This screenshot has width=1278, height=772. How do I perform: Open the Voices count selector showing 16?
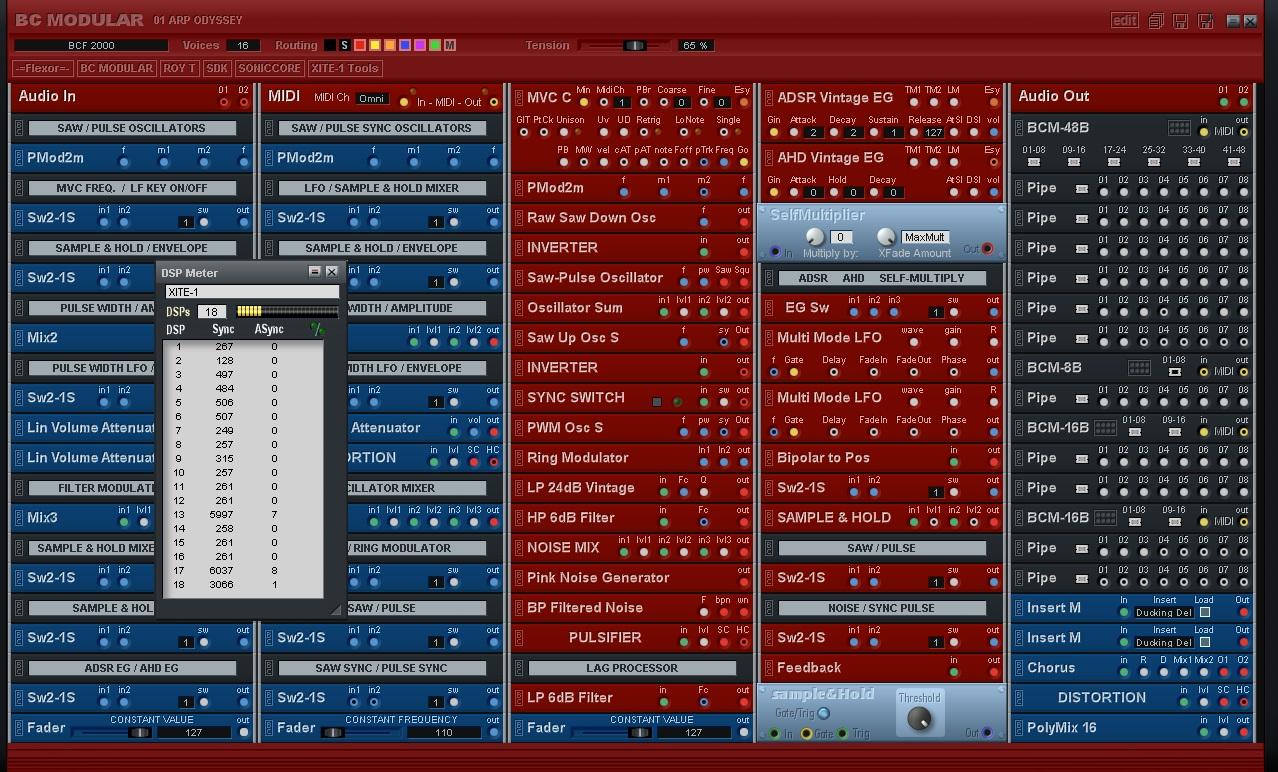point(246,45)
